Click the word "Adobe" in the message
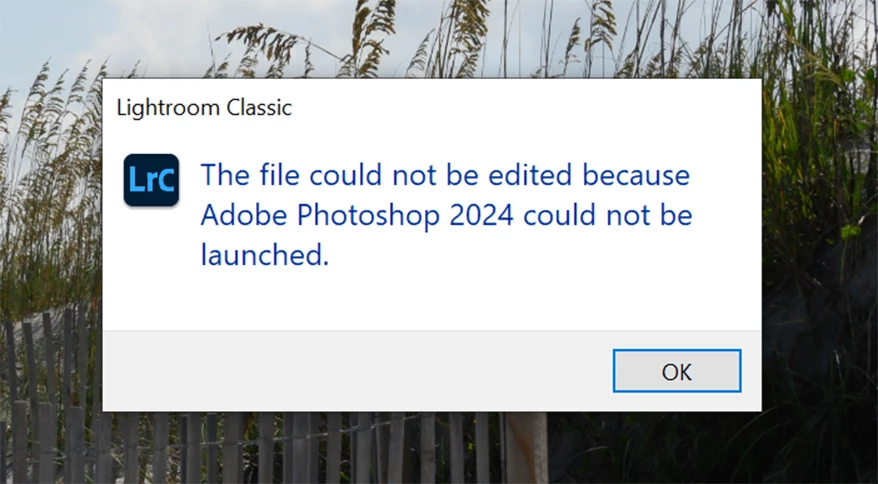 coord(244,216)
